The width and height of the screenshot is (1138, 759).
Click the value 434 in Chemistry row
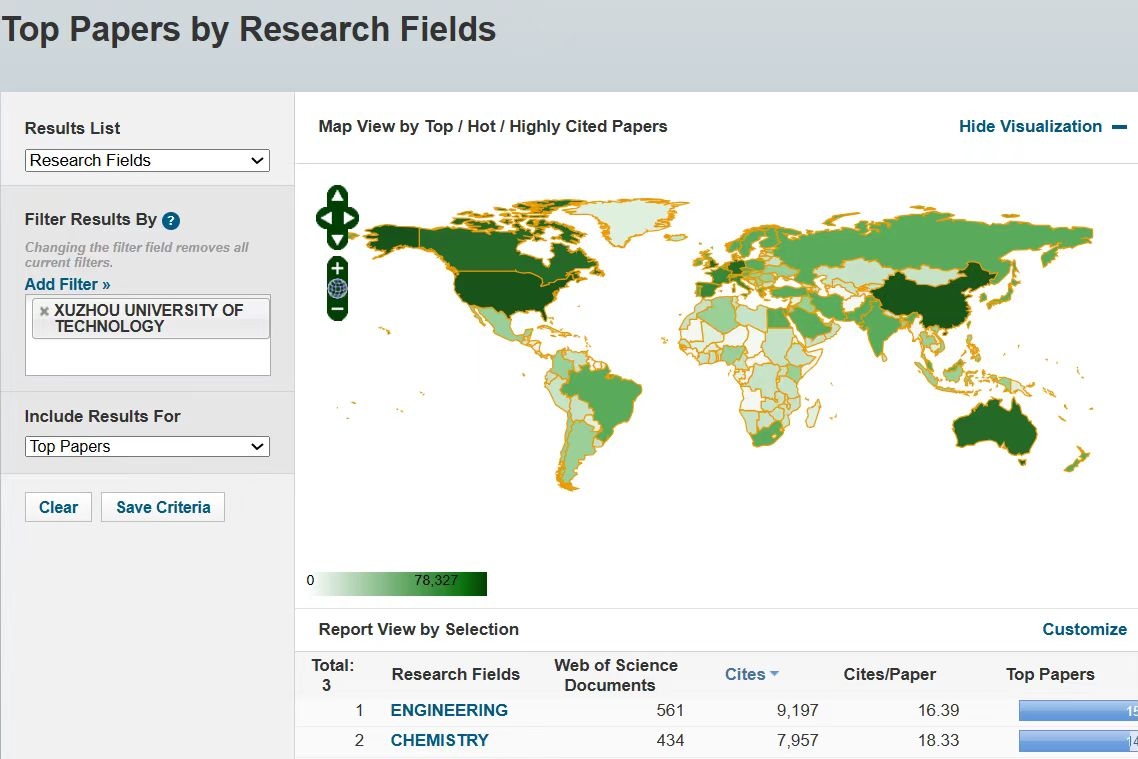pyautogui.click(x=670, y=740)
